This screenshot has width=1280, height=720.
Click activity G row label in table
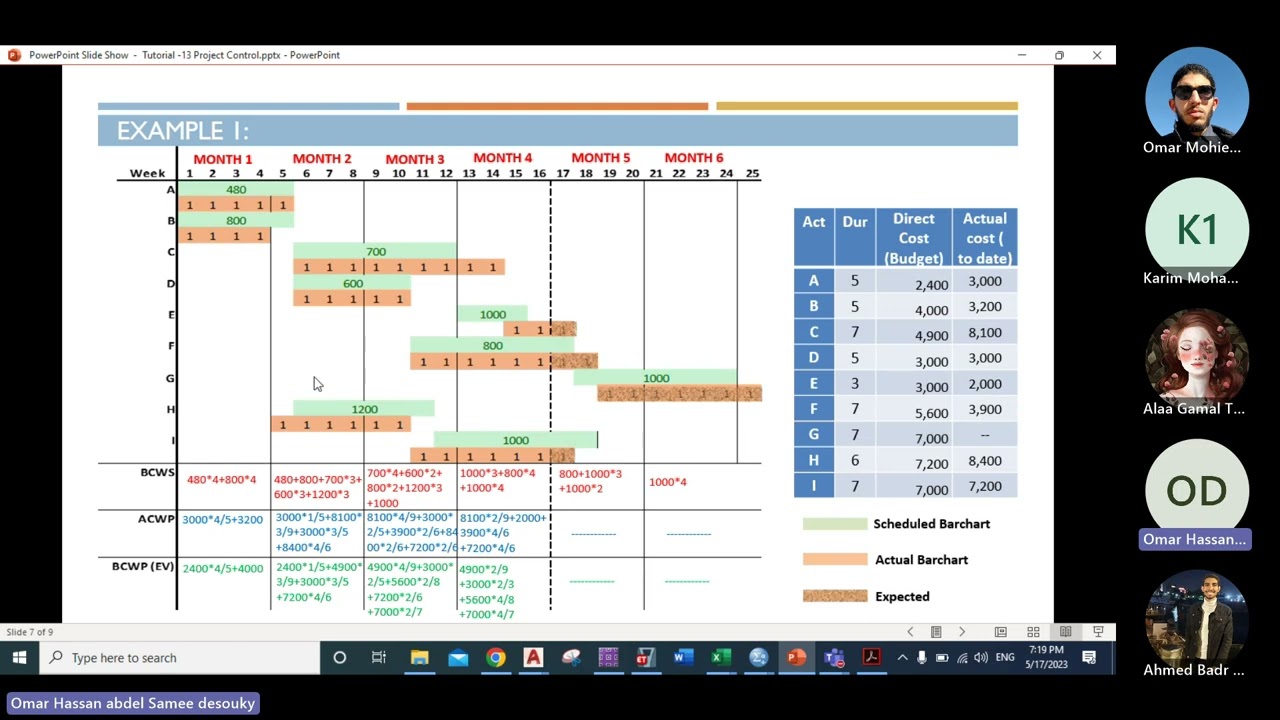[813, 434]
